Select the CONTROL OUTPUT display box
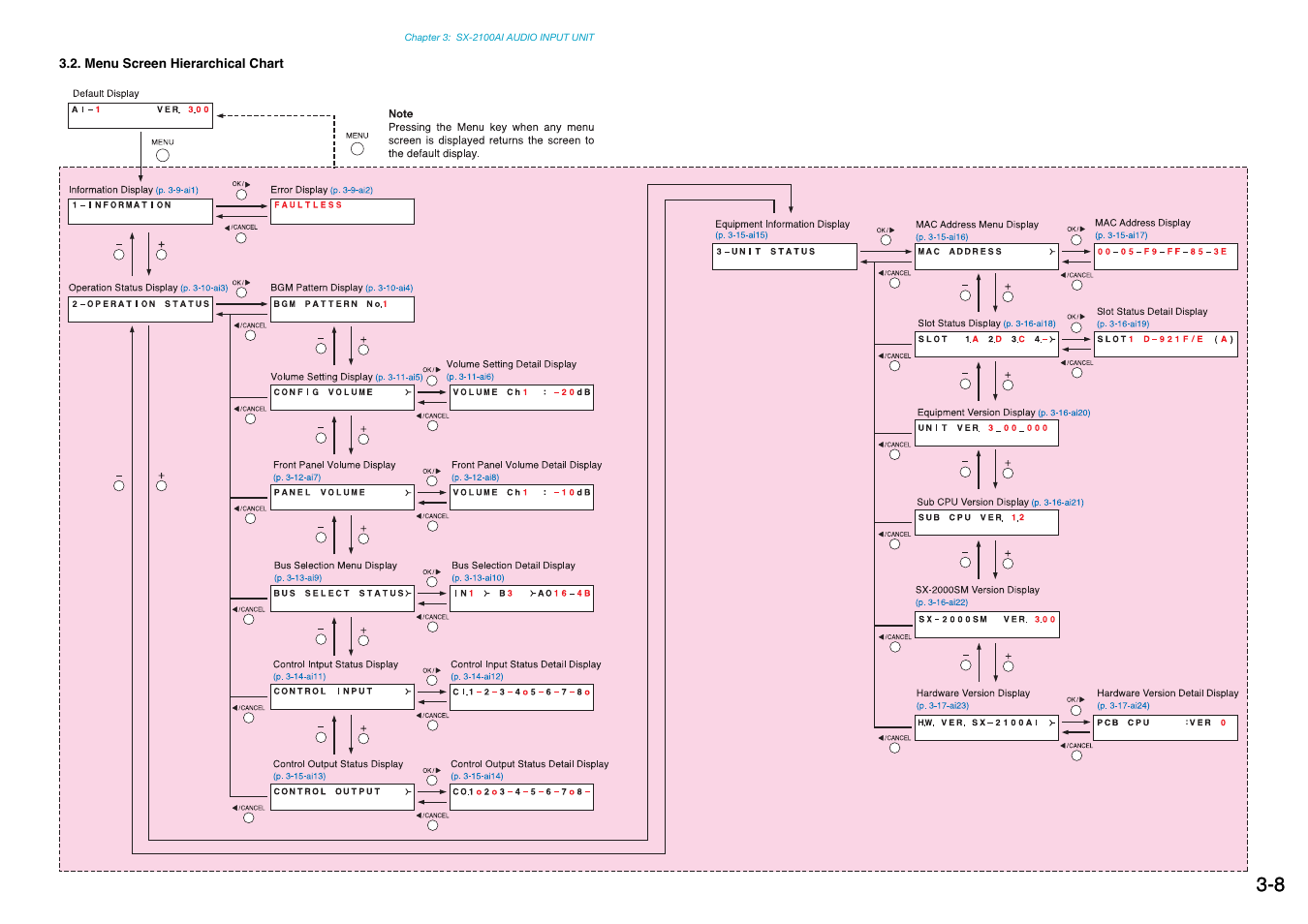The width and height of the screenshot is (1308, 924). [x=342, y=797]
